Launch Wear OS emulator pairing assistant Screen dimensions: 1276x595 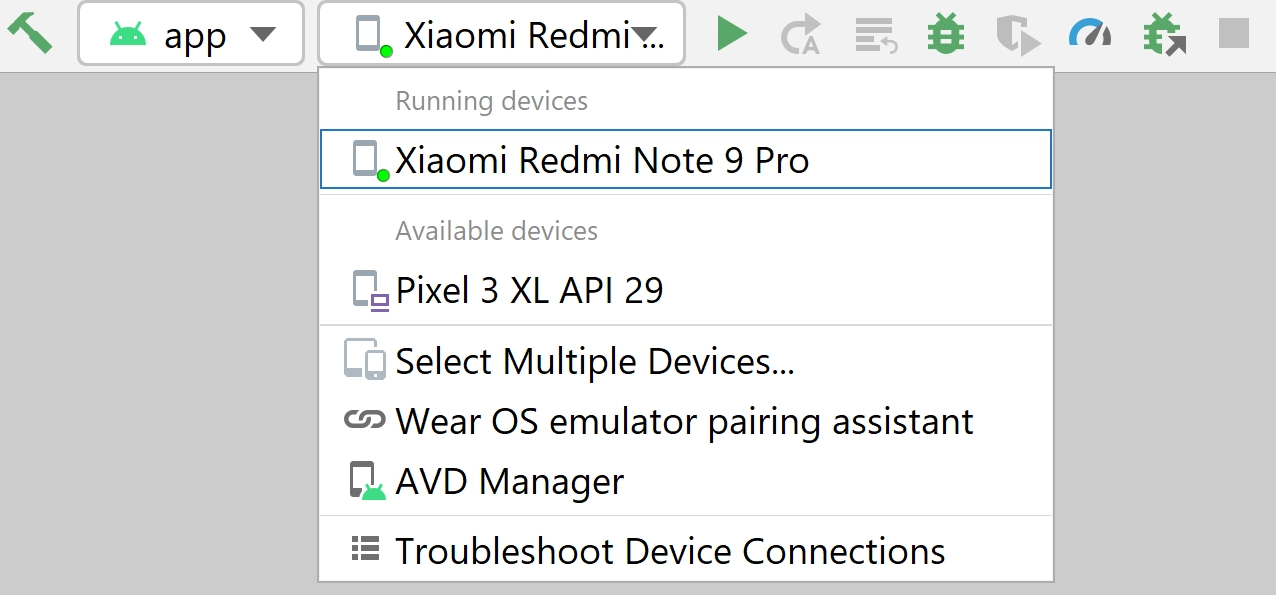[x=684, y=421]
